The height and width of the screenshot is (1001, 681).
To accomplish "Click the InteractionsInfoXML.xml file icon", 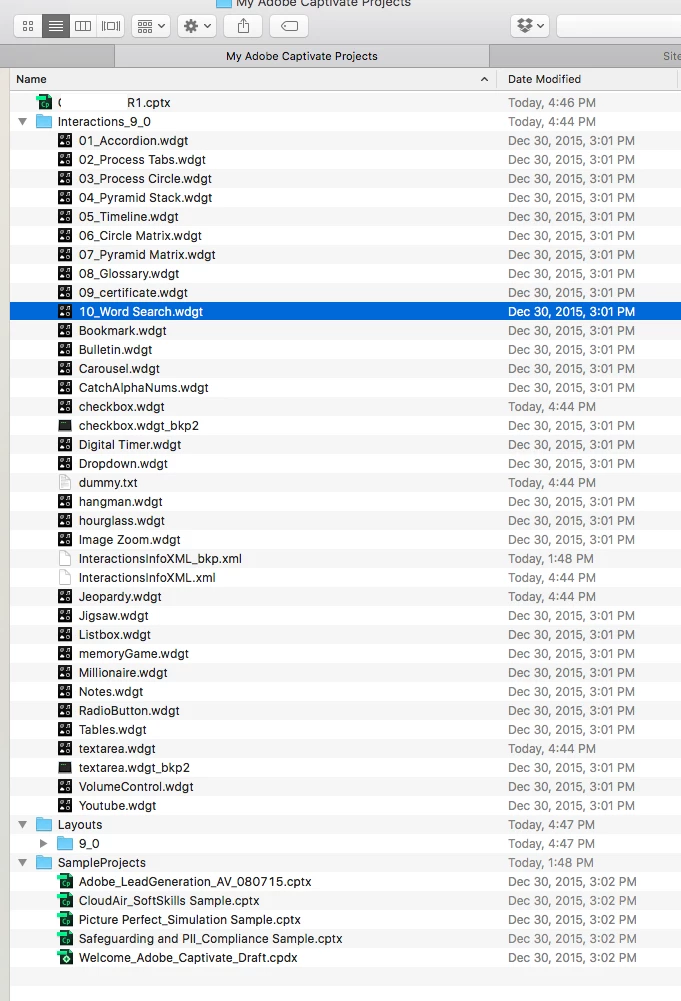I will pyautogui.click(x=65, y=577).
